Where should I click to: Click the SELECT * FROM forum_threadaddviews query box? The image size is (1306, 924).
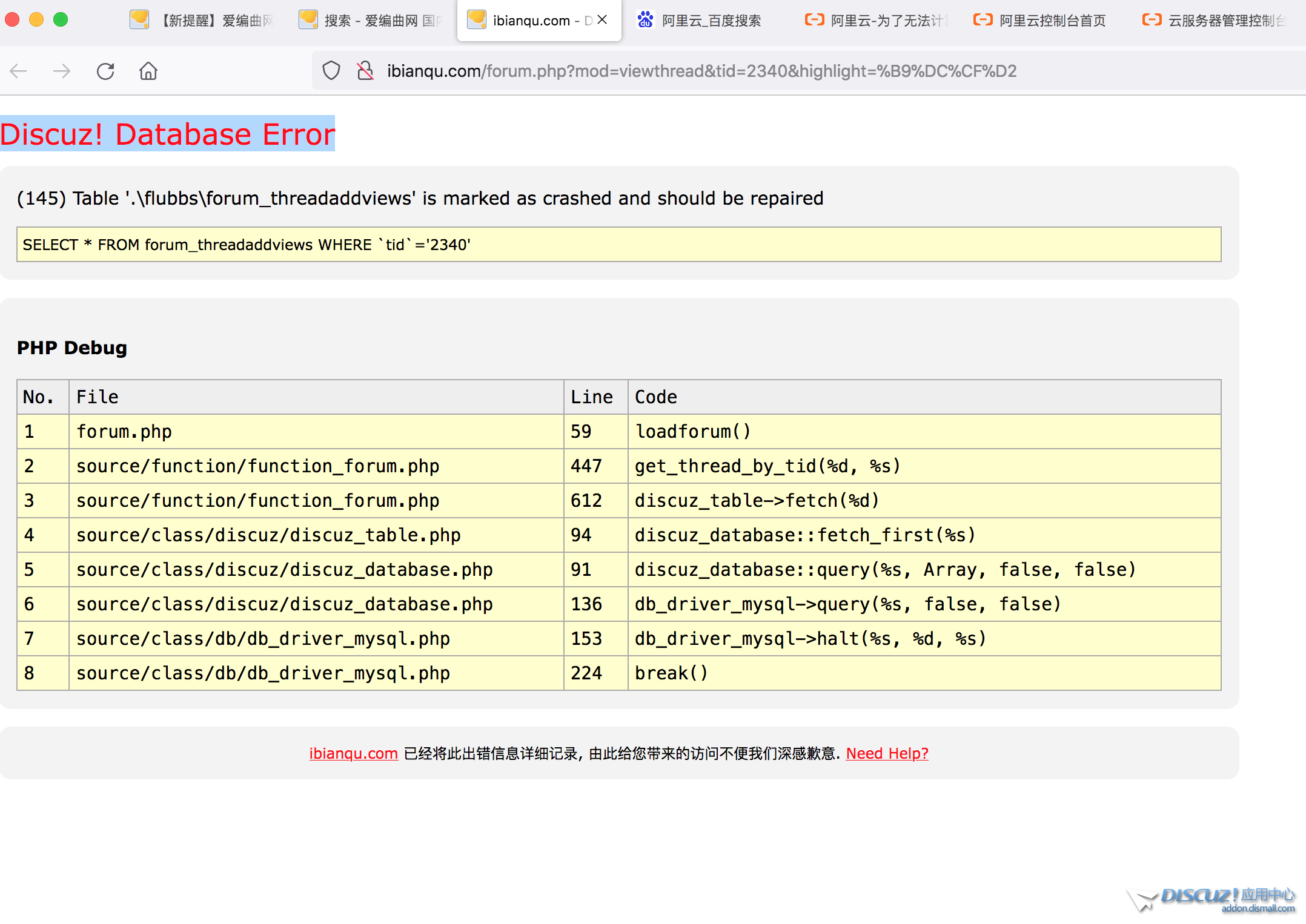[x=618, y=245]
